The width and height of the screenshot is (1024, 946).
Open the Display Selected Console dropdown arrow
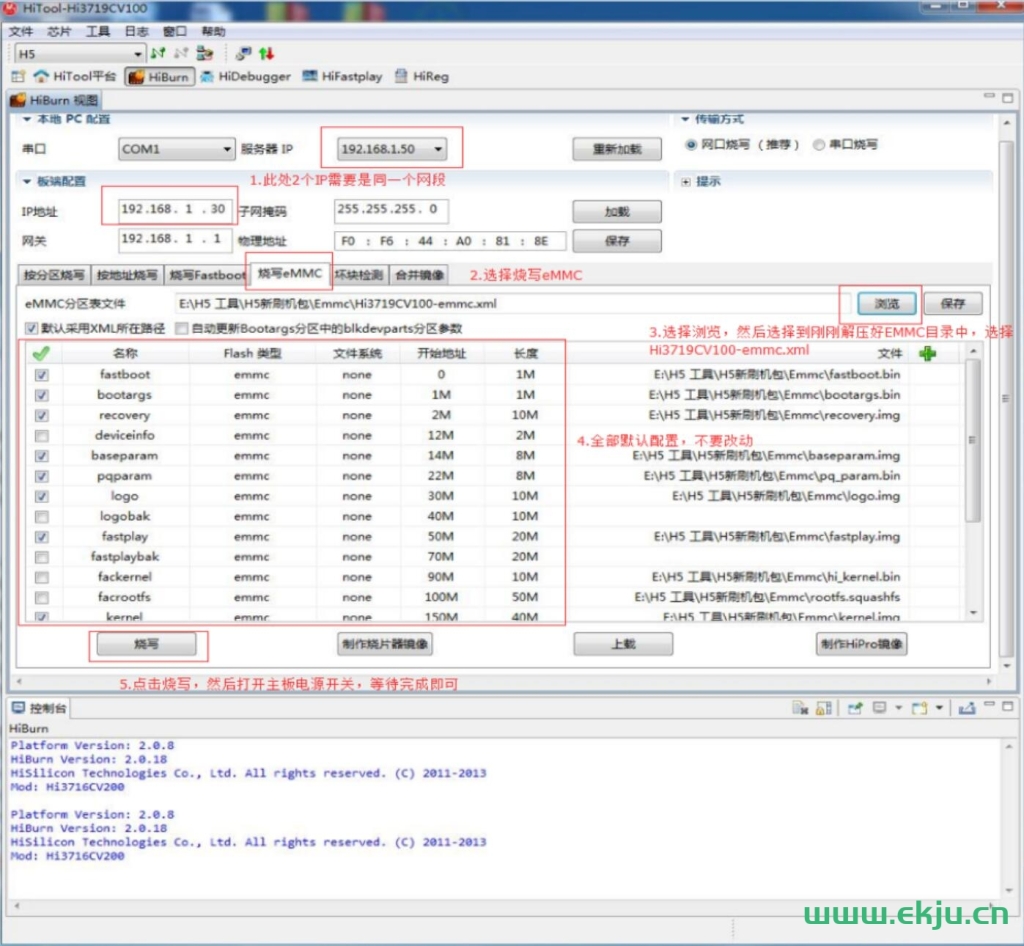[899, 708]
